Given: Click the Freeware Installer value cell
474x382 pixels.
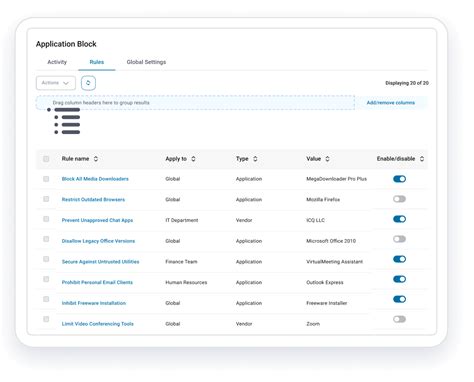Looking at the screenshot, I should (327, 303).
